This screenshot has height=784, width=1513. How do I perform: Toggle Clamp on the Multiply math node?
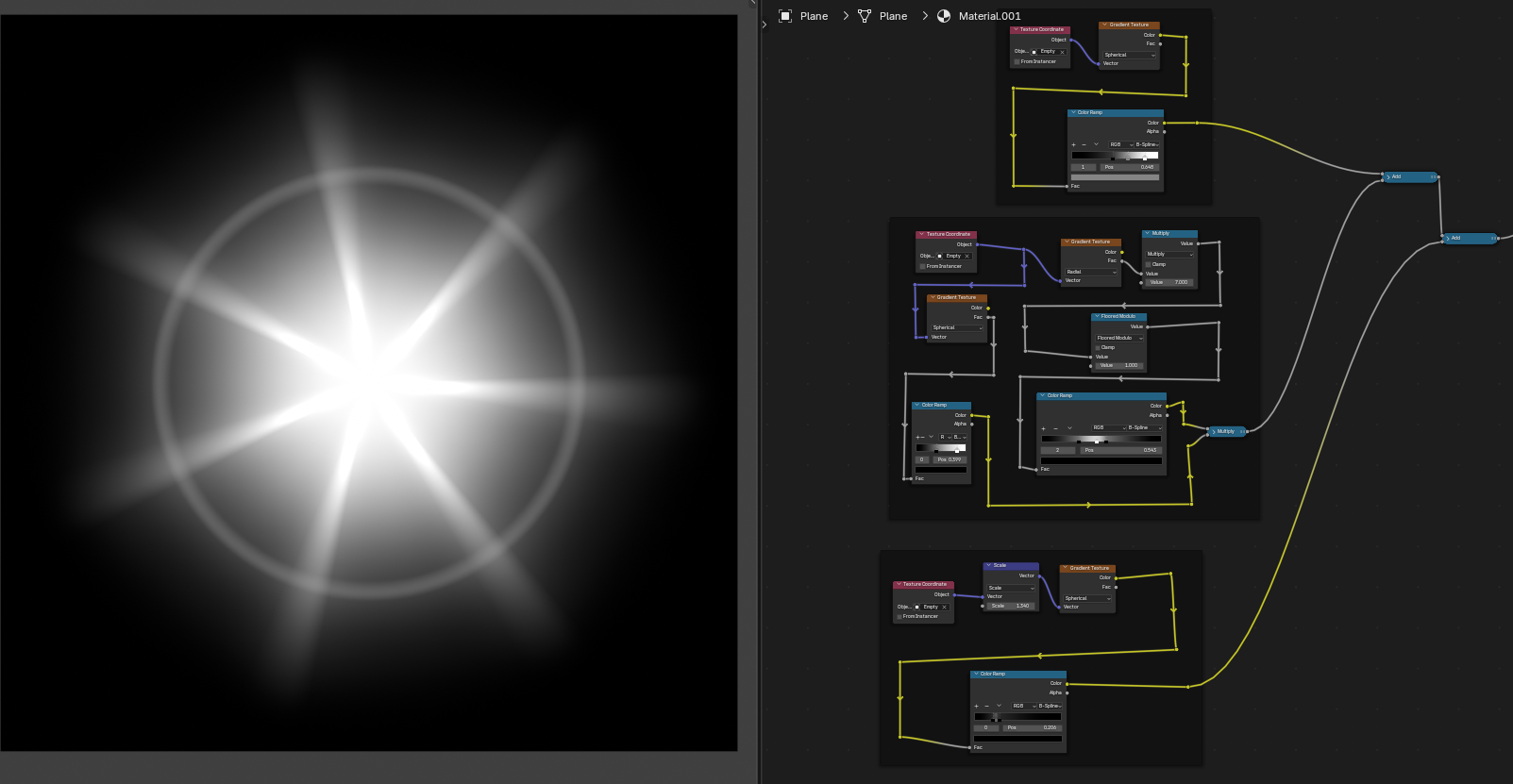tap(1149, 264)
